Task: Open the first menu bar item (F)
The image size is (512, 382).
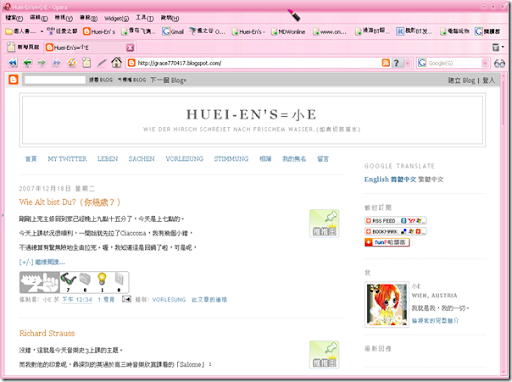Action: [x=14, y=18]
